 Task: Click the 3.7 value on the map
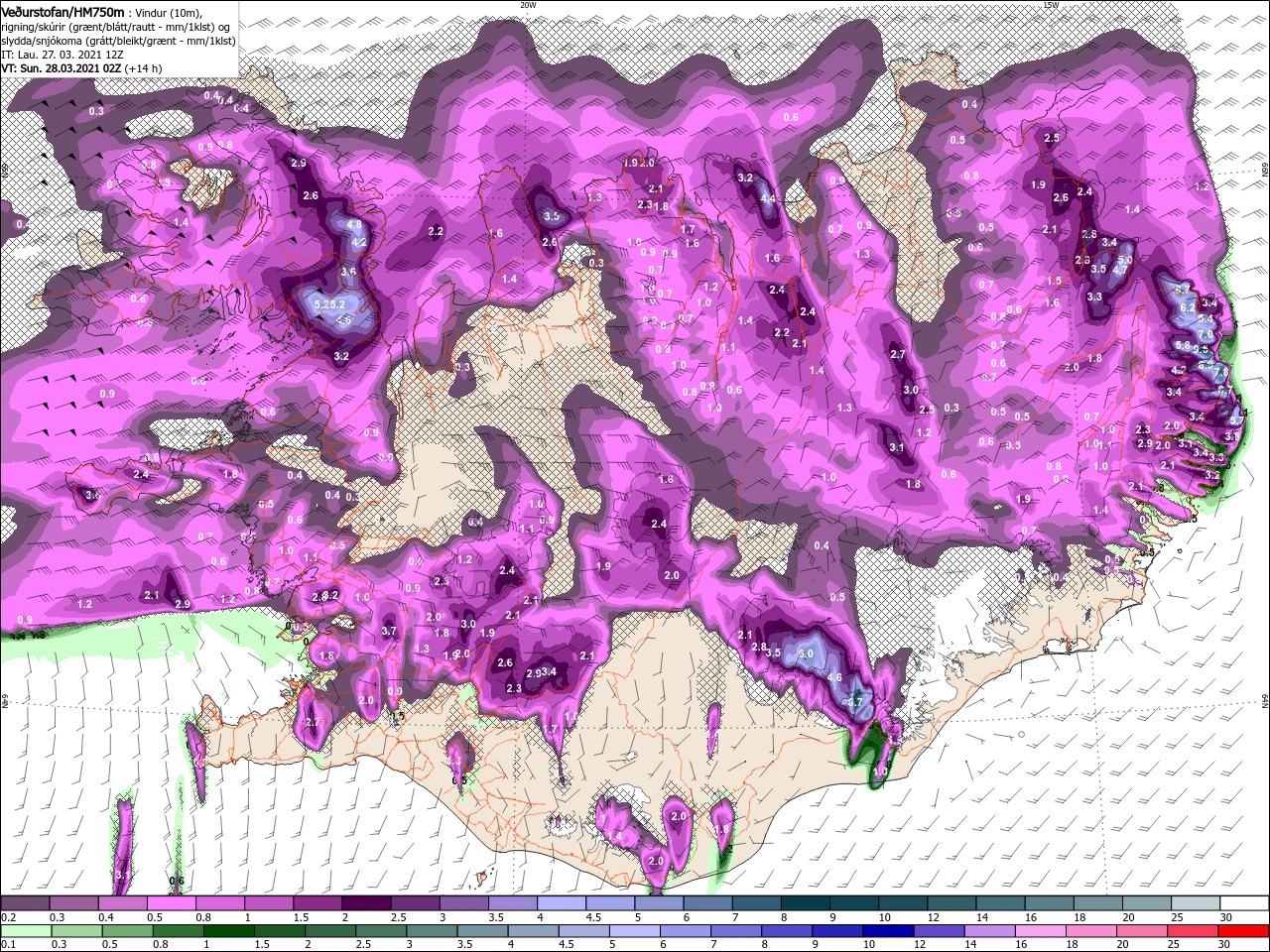389,631
